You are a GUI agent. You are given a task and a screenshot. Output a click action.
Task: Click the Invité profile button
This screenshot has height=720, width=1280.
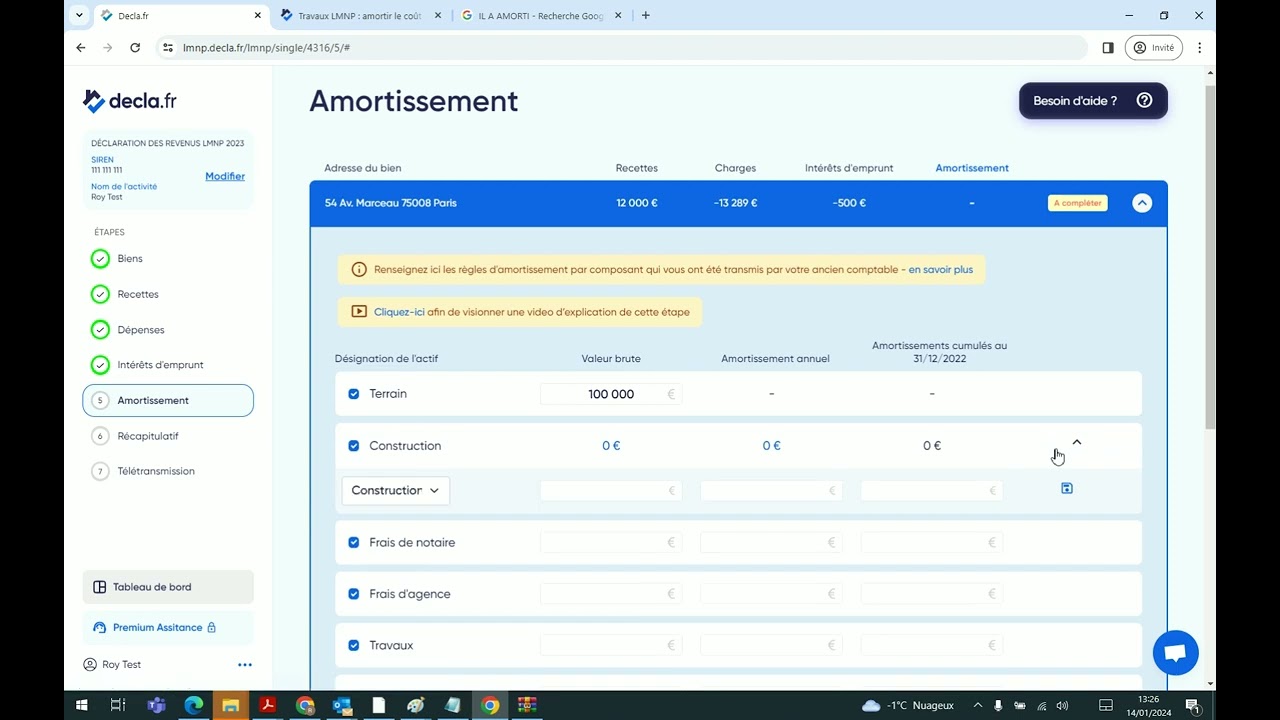[1154, 47]
